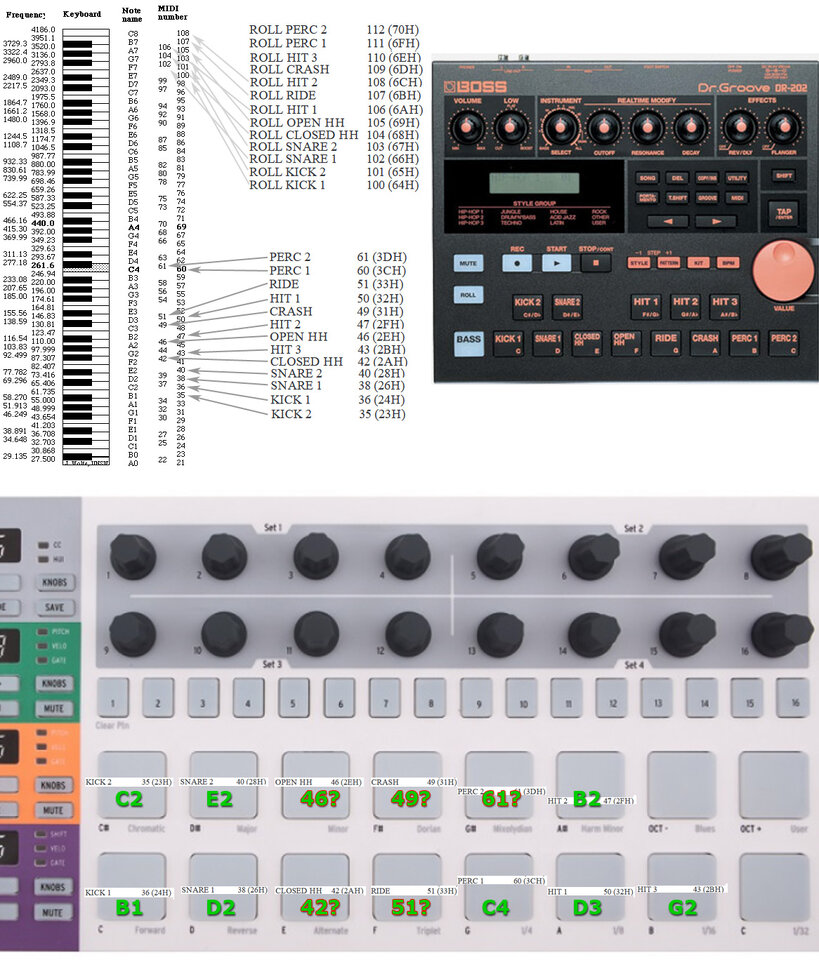Tap the DR-202 SNARE 1 pad
Viewport: 819px width, 960px height.
click(x=547, y=343)
